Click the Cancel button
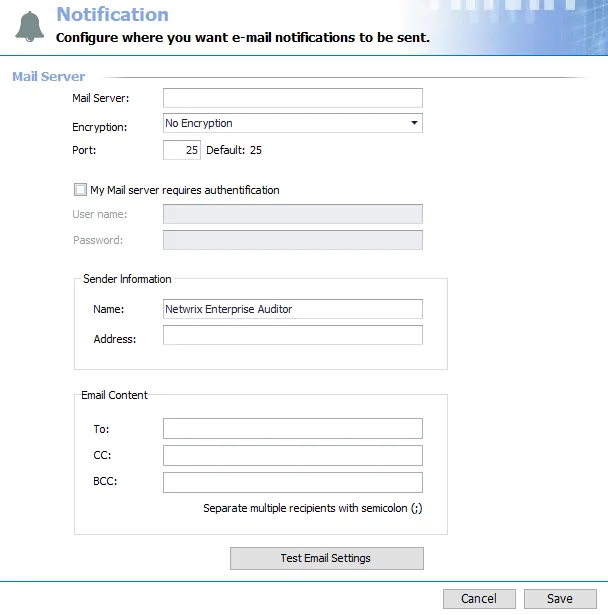Viewport: 608px width, 615px height. coord(479,599)
